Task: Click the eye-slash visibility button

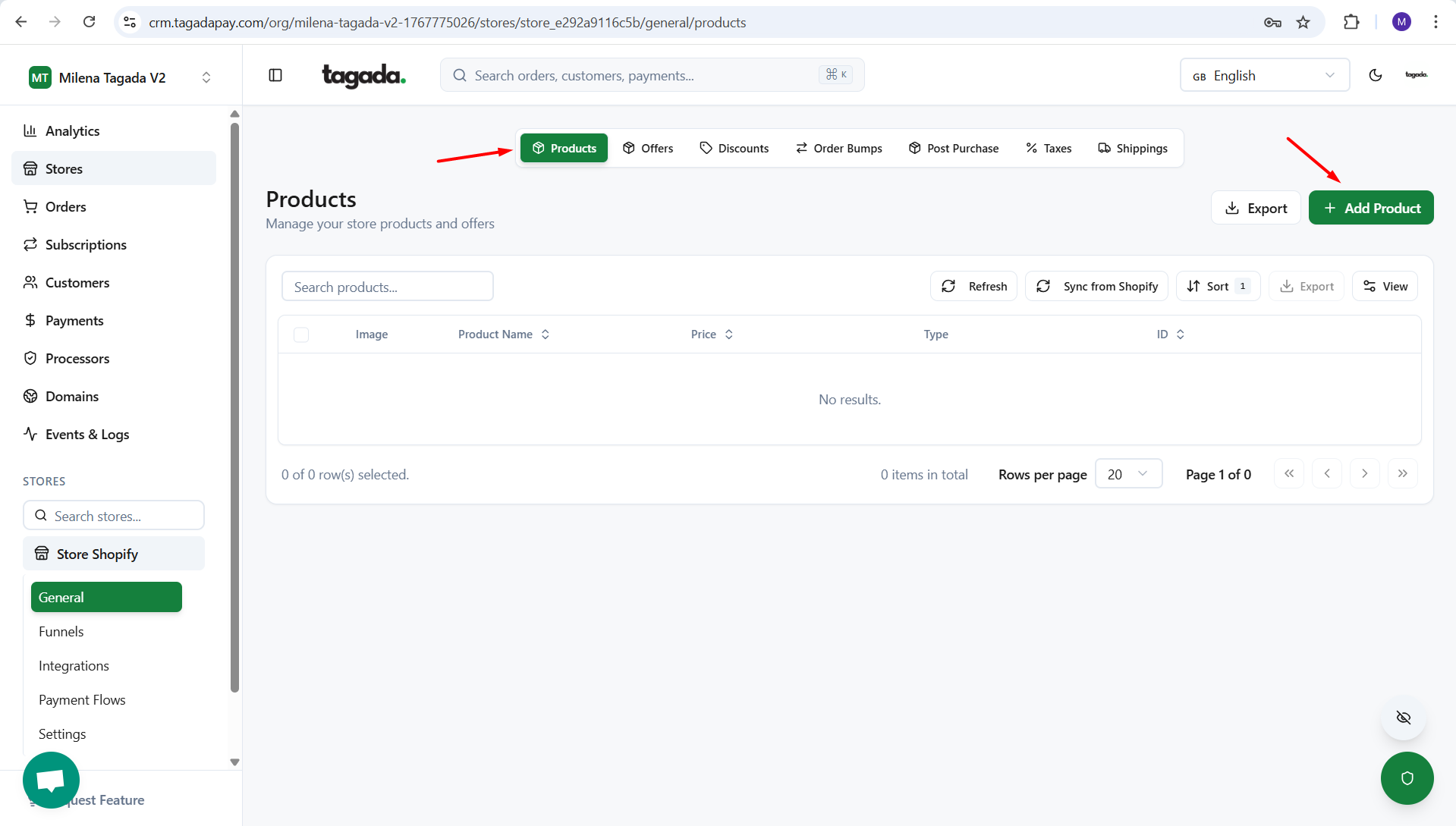Action: 1403,718
